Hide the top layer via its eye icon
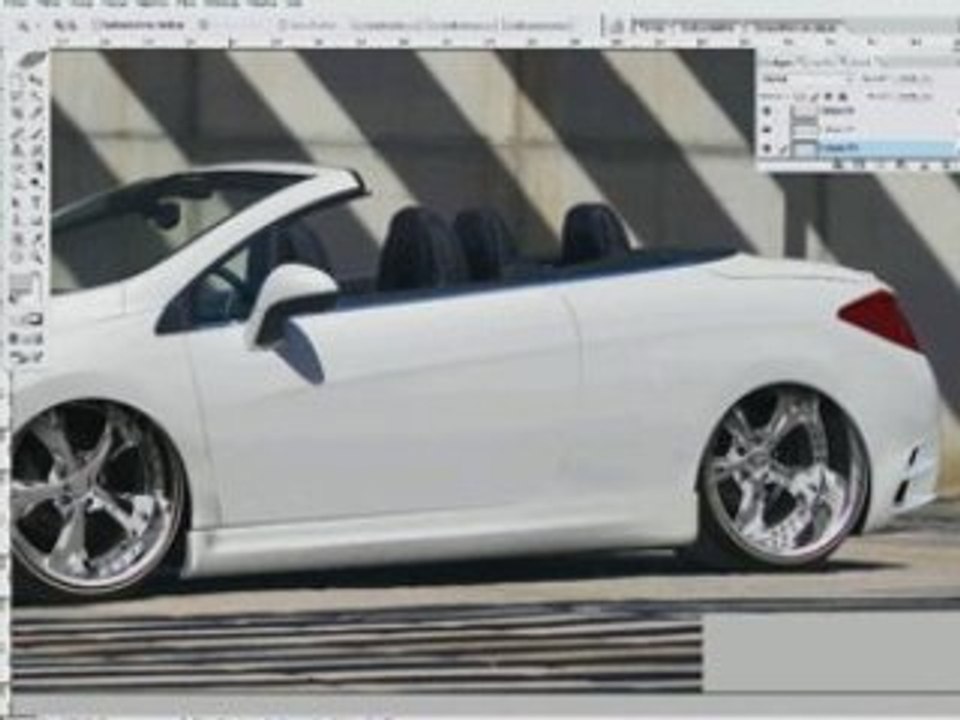The width and height of the screenshot is (960, 720). (x=768, y=111)
